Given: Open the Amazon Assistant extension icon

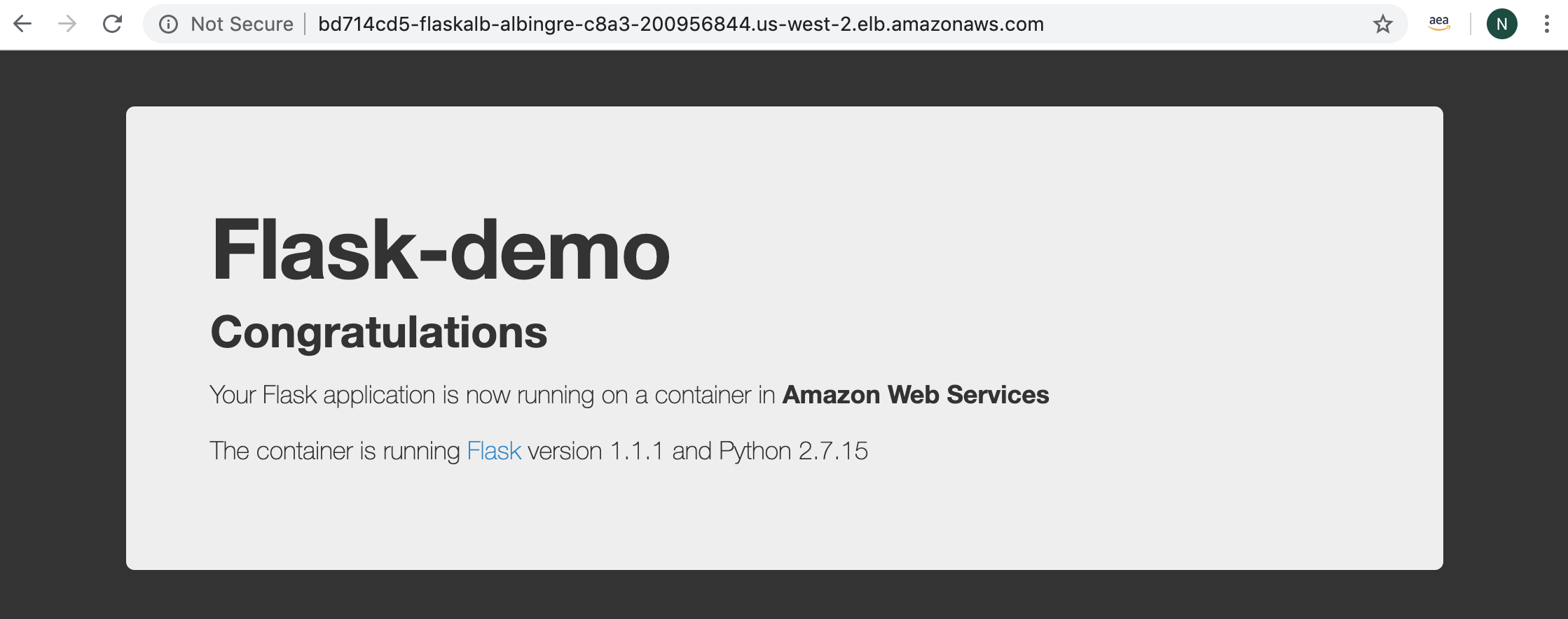Looking at the screenshot, I should pyautogui.click(x=1439, y=24).
